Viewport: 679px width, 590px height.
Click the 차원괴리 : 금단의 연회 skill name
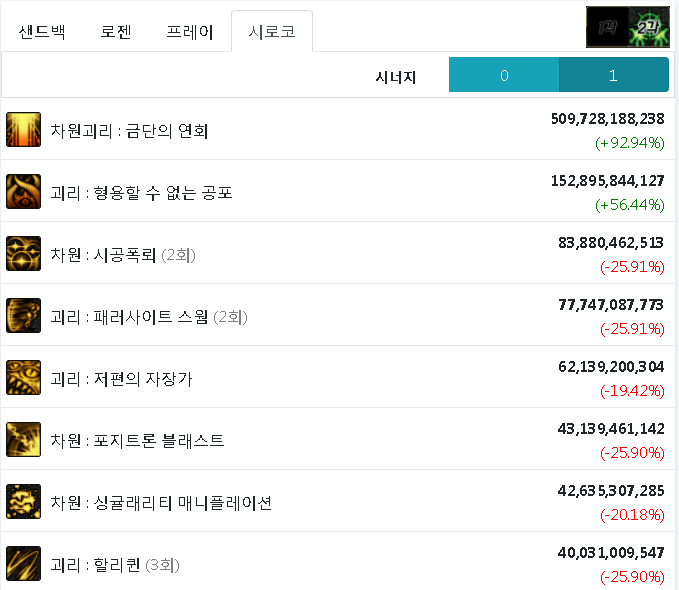coord(129,130)
